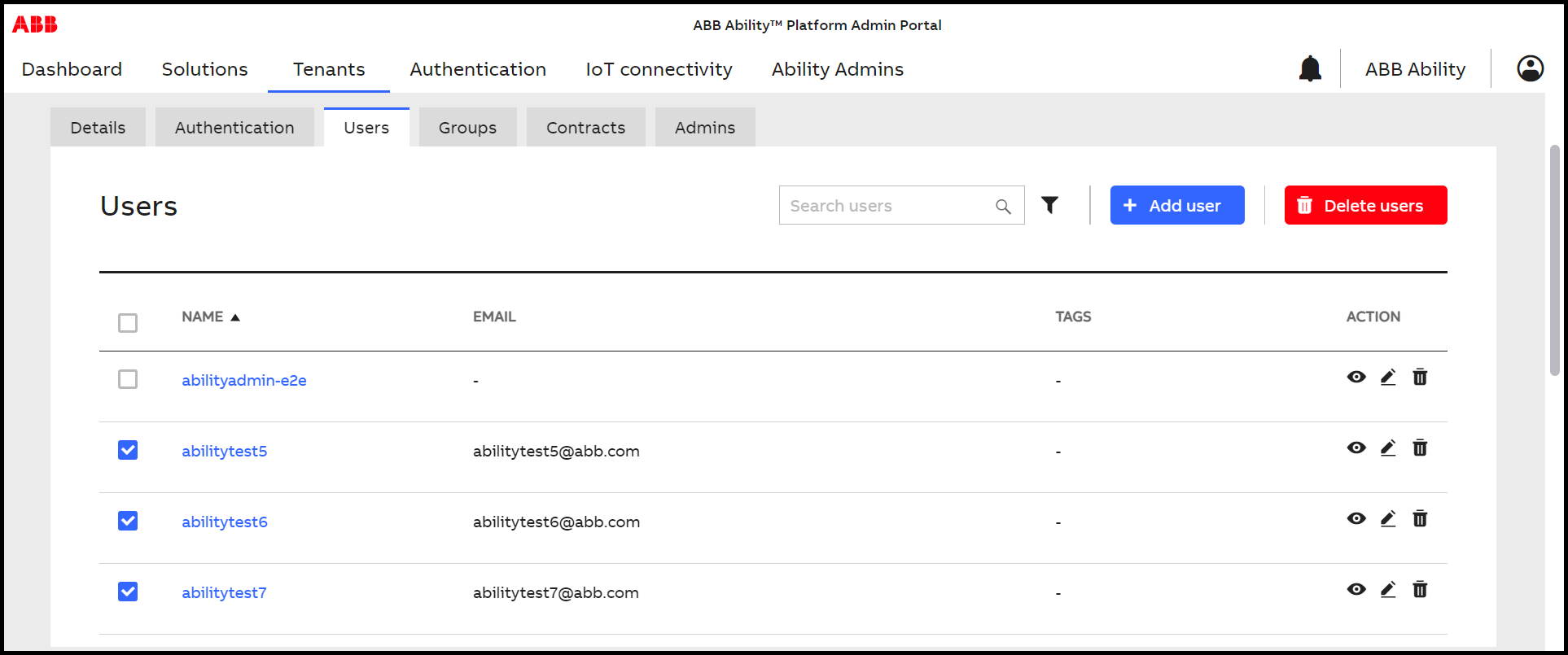Edit abilitytest5 with the pencil icon

[x=1388, y=448]
